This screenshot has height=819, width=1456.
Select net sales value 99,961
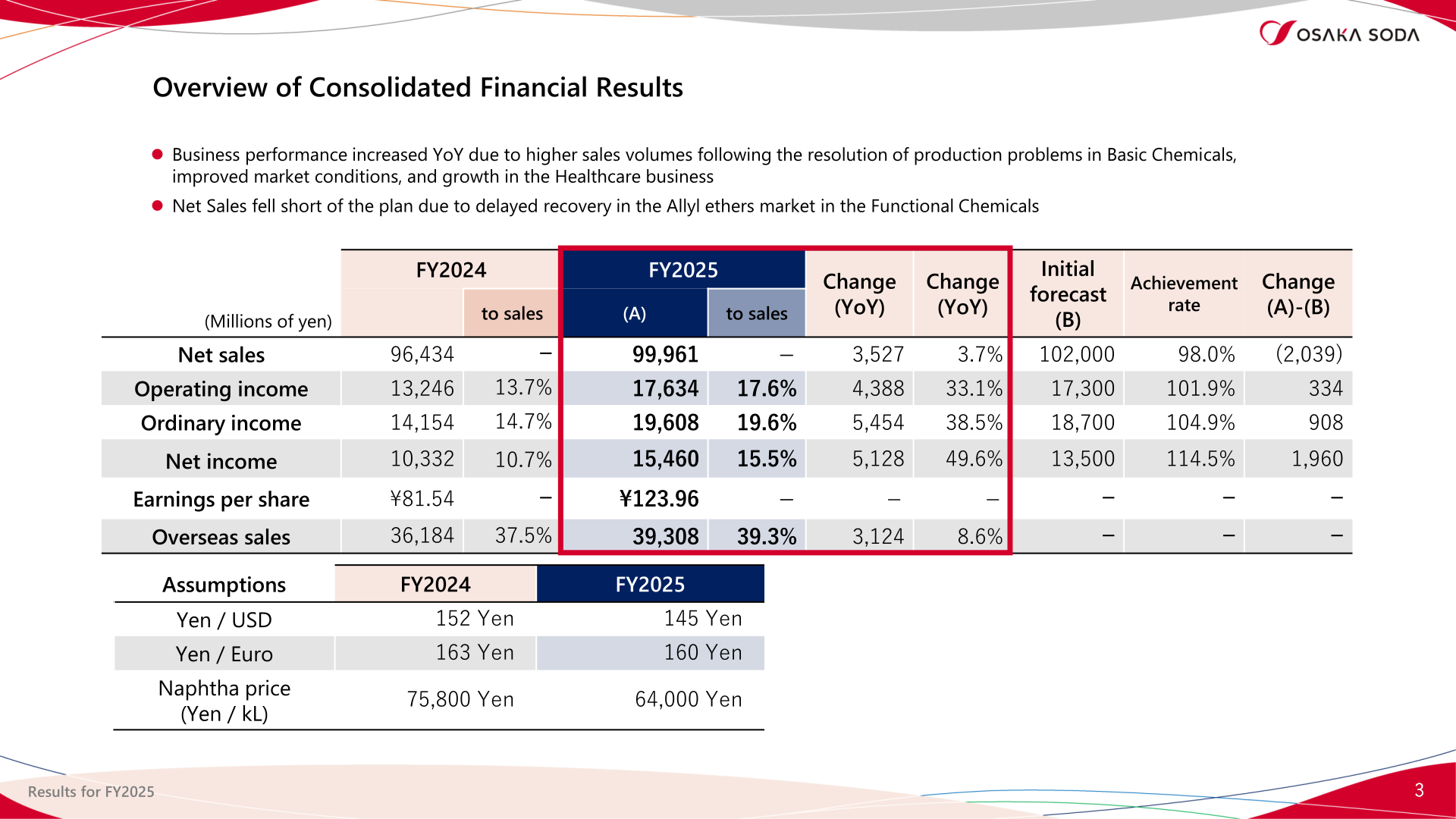(665, 354)
